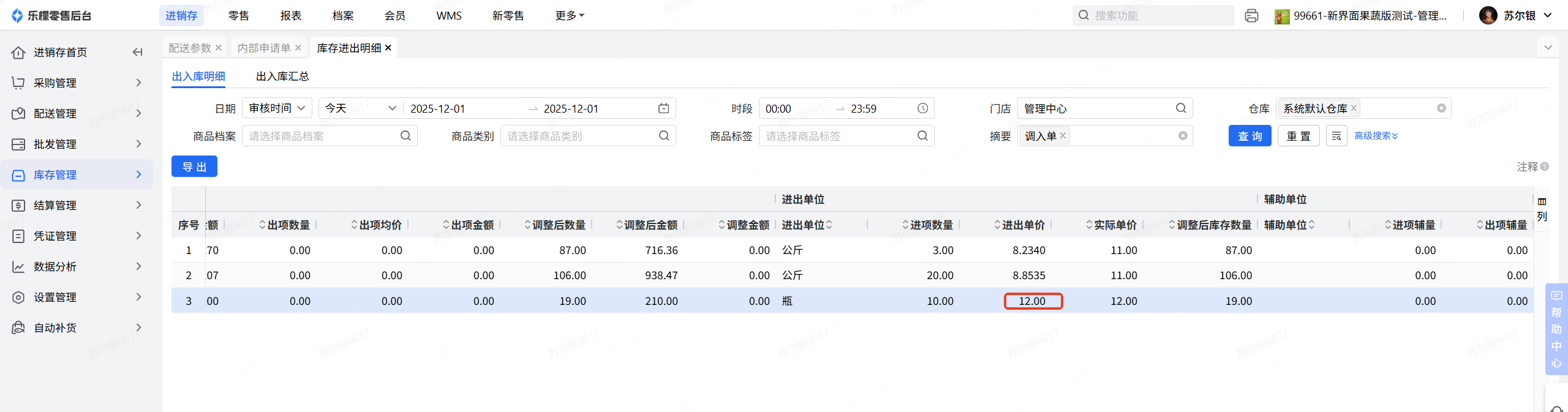
Task: Close the 内部申请单 tab
Action: coord(298,48)
